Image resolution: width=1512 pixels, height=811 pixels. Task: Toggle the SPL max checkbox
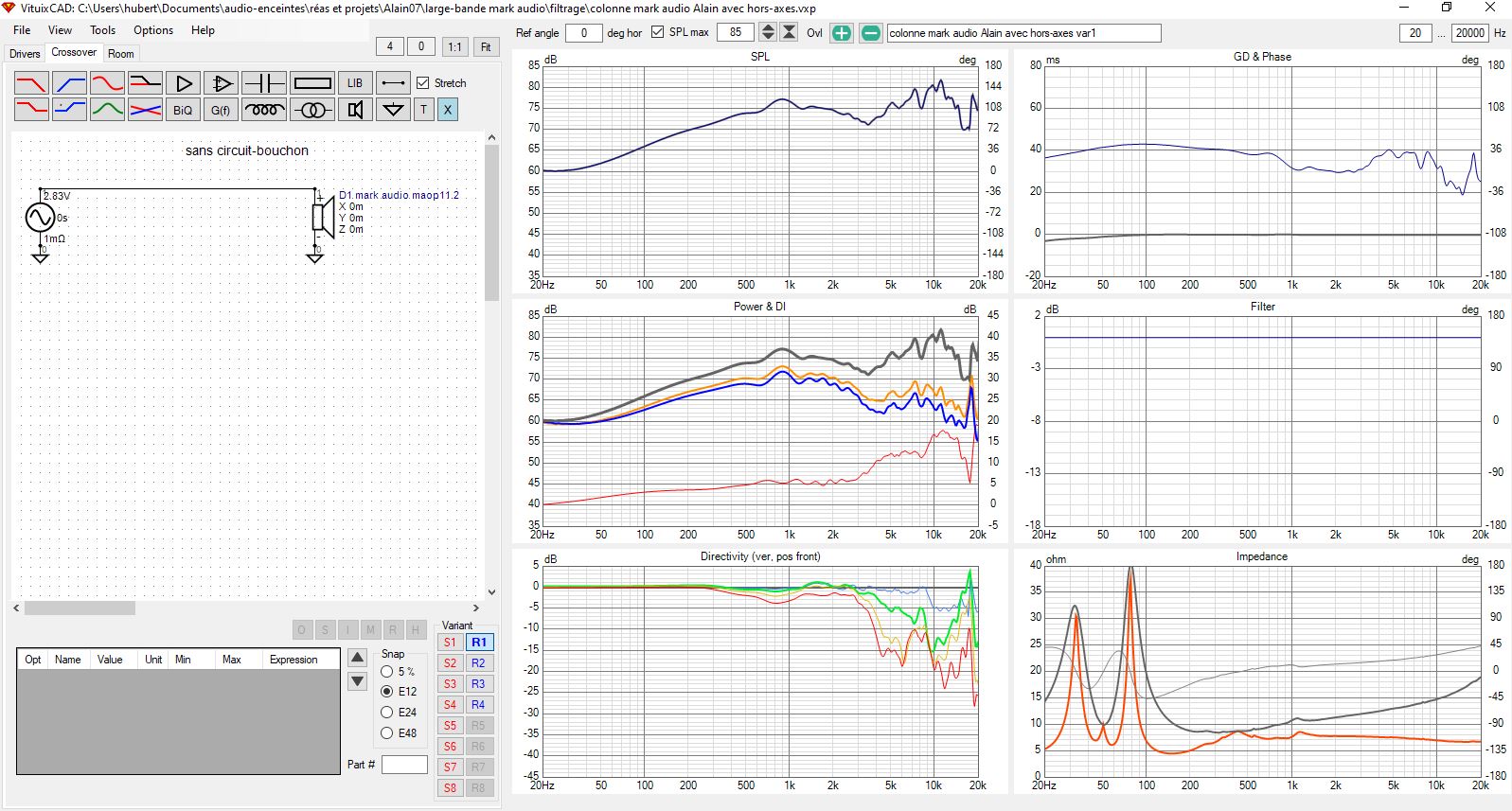(x=658, y=32)
